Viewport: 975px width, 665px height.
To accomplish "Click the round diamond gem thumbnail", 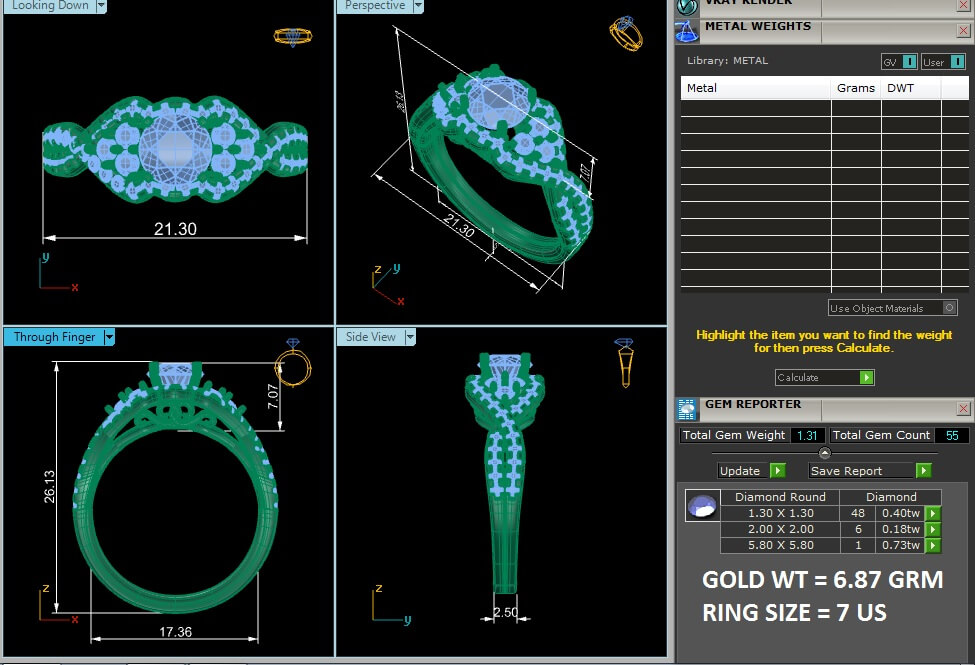I will (x=703, y=505).
